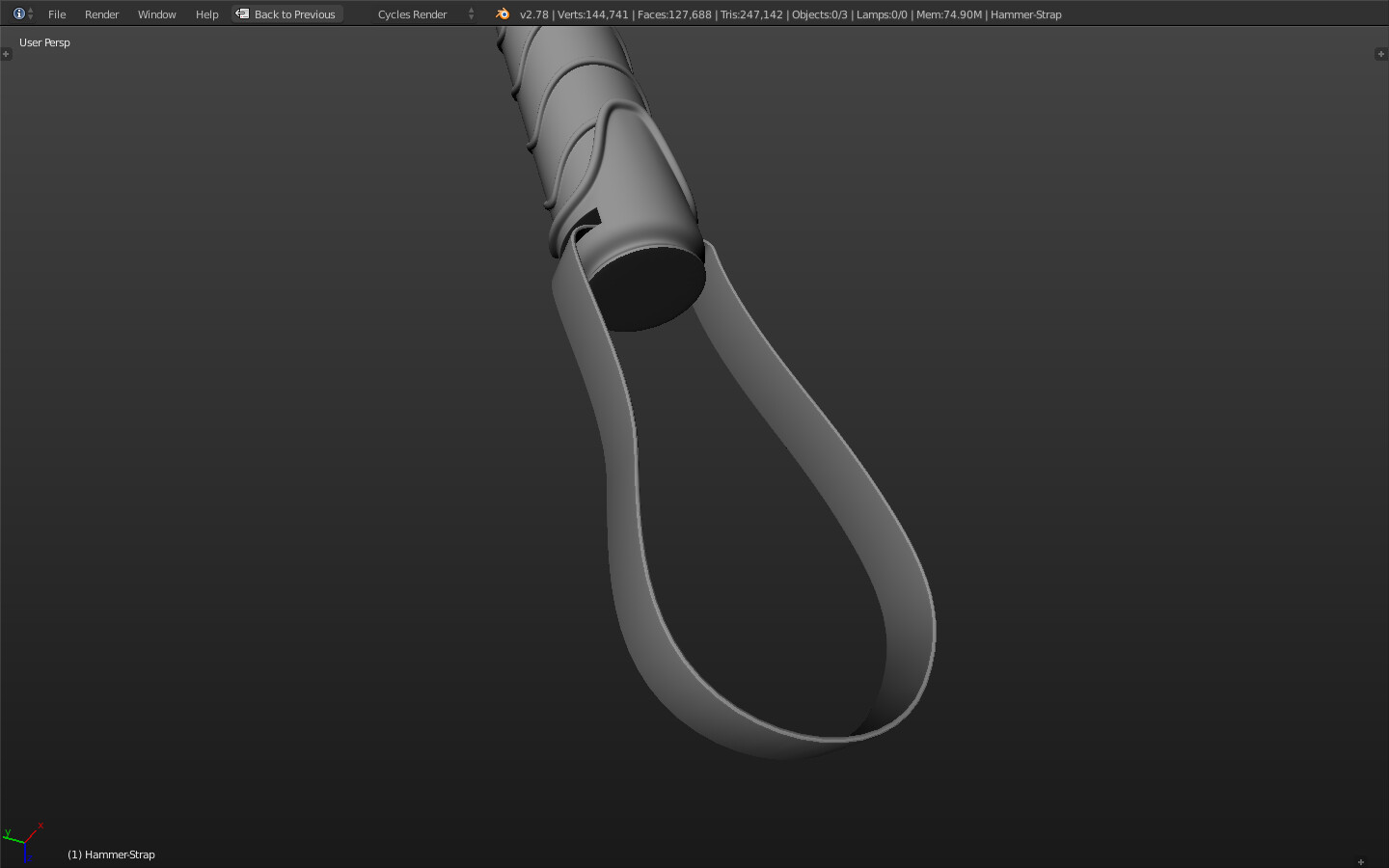The image size is (1389, 868).
Task: Click the Faces:127,688 statistic
Action: tap(674, 14)
